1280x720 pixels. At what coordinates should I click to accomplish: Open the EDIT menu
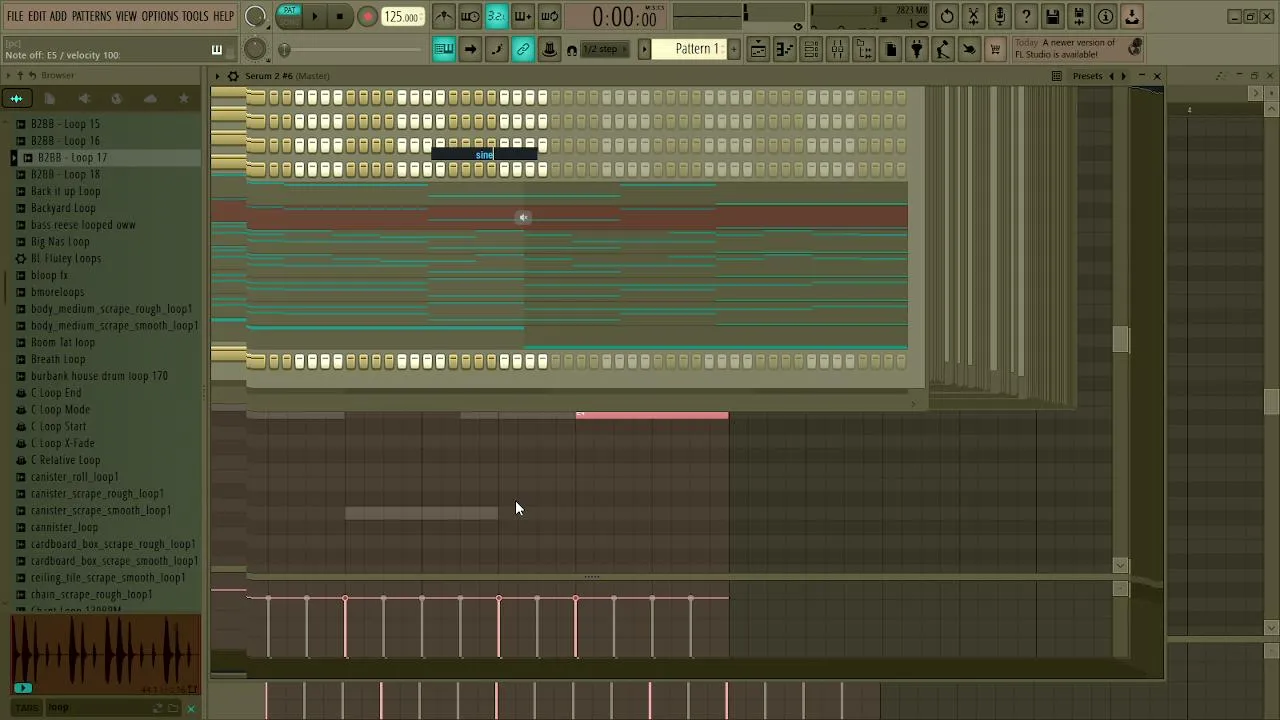coord(37,16)
